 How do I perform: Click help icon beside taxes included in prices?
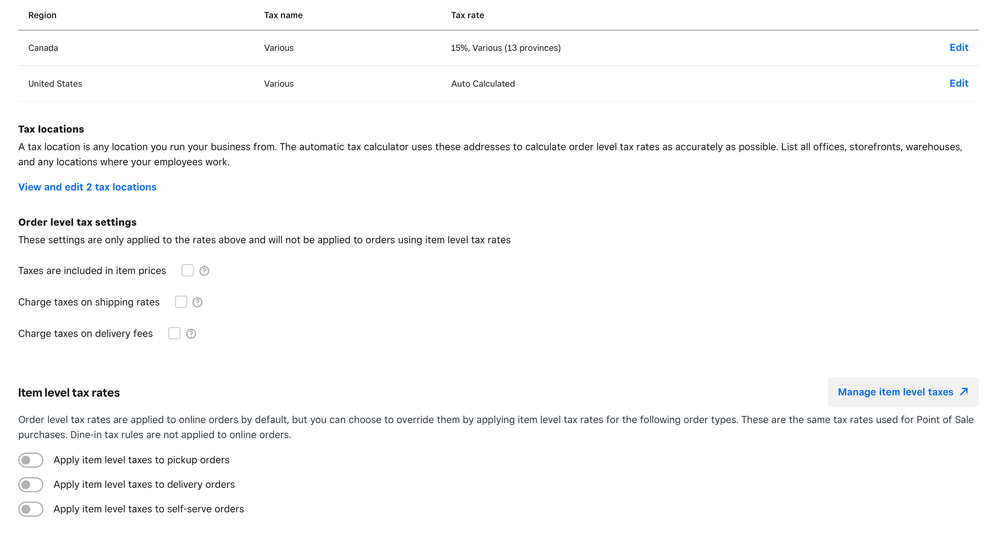coord(204,271)
